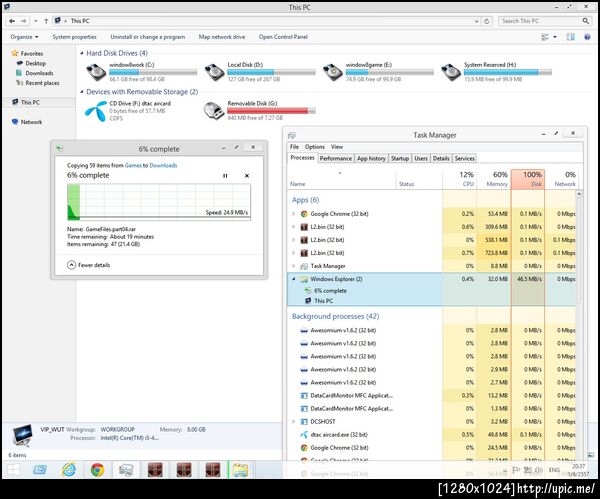Viewport: 600px width, 499px height.
Task: Open the address bar history dropdown
Action: (476, 21)
